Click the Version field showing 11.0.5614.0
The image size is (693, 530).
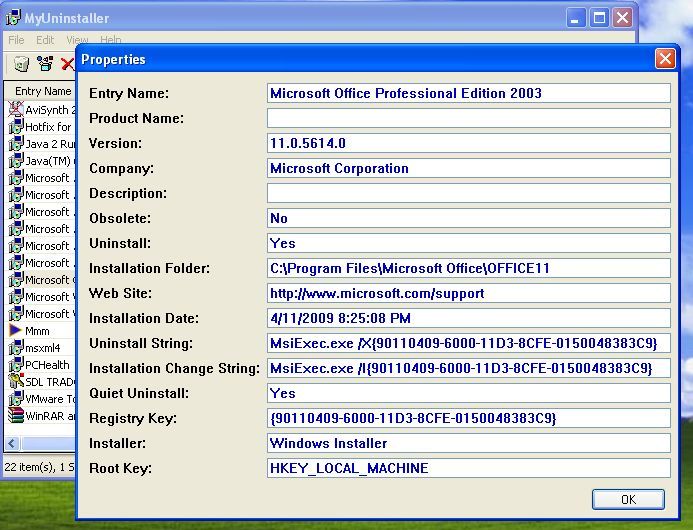click(x=468, y=143)
